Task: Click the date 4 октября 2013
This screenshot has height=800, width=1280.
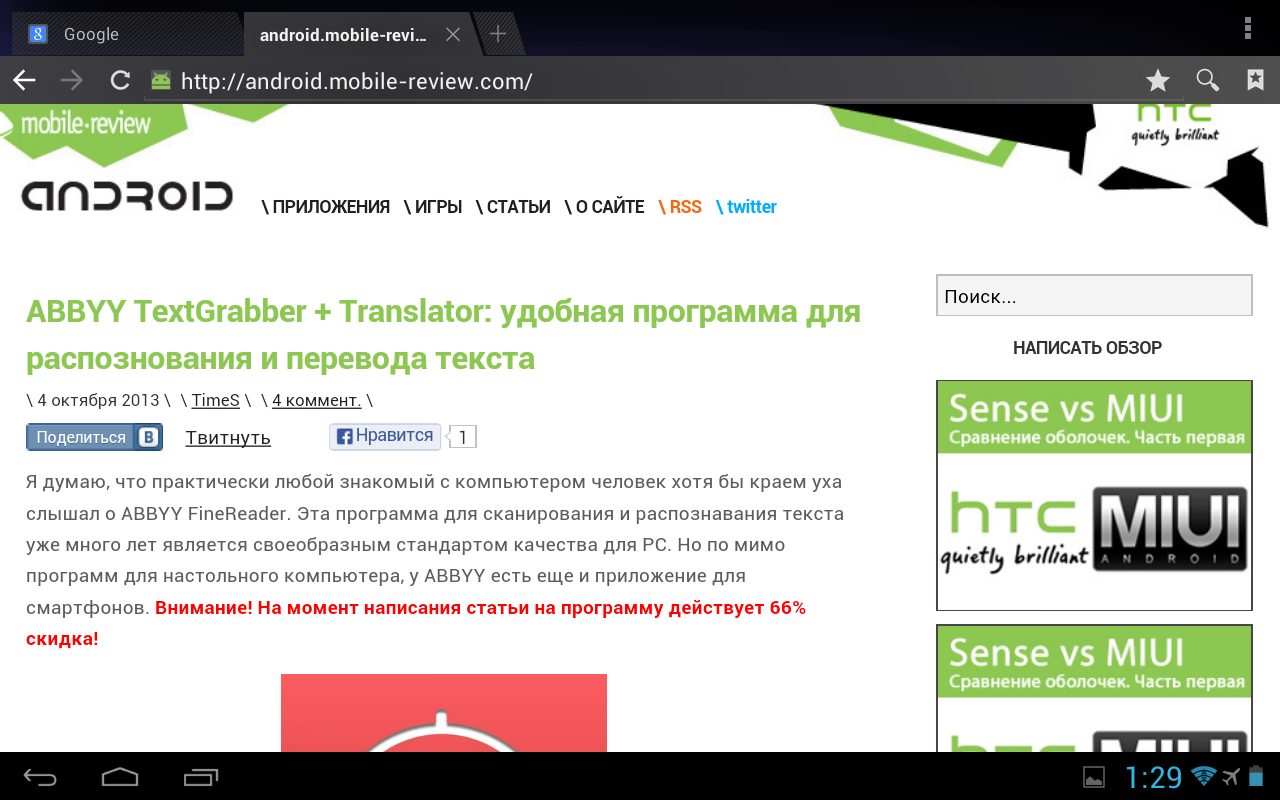Action: pyautogui.click(x=98, y=400)
